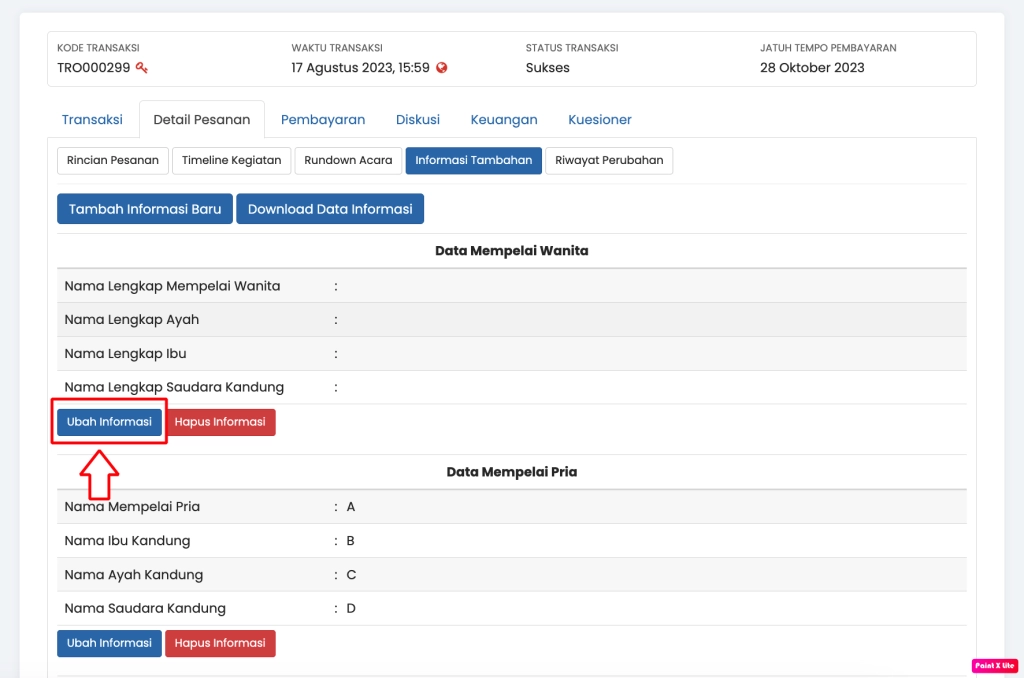Click the Paint X lite badge
The height and width of the screenshot is (678, 1024).
(994, 665)
